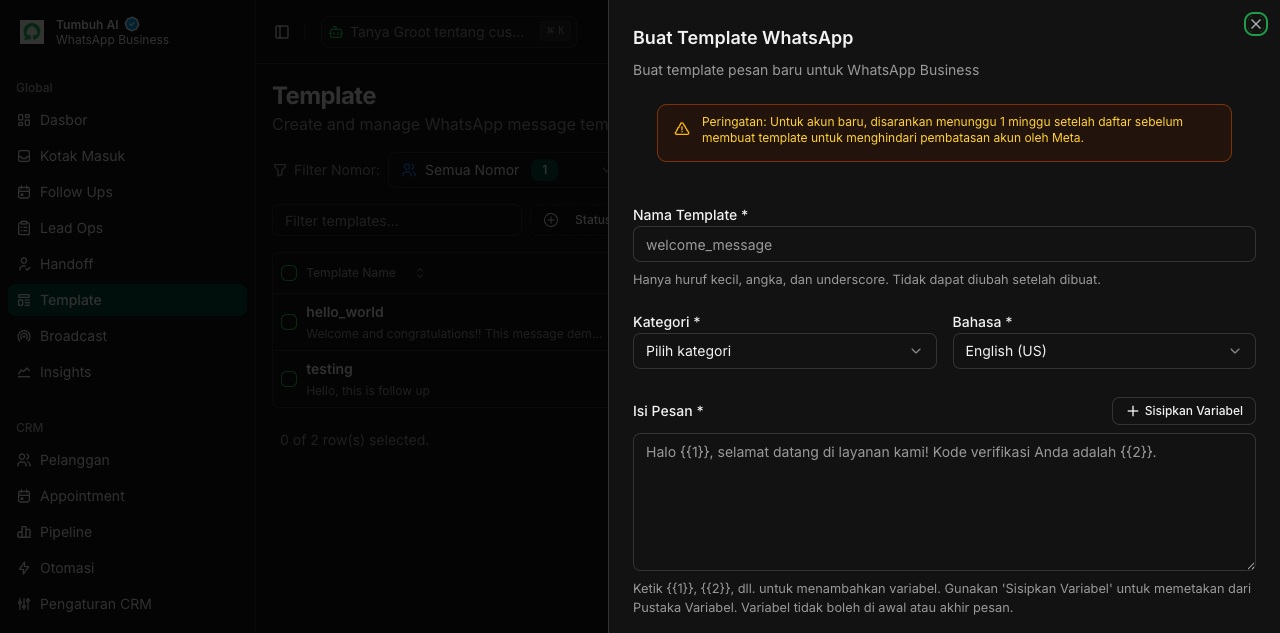Click the "0 of 2 row(s) selected" text

(x=354, y=440)
